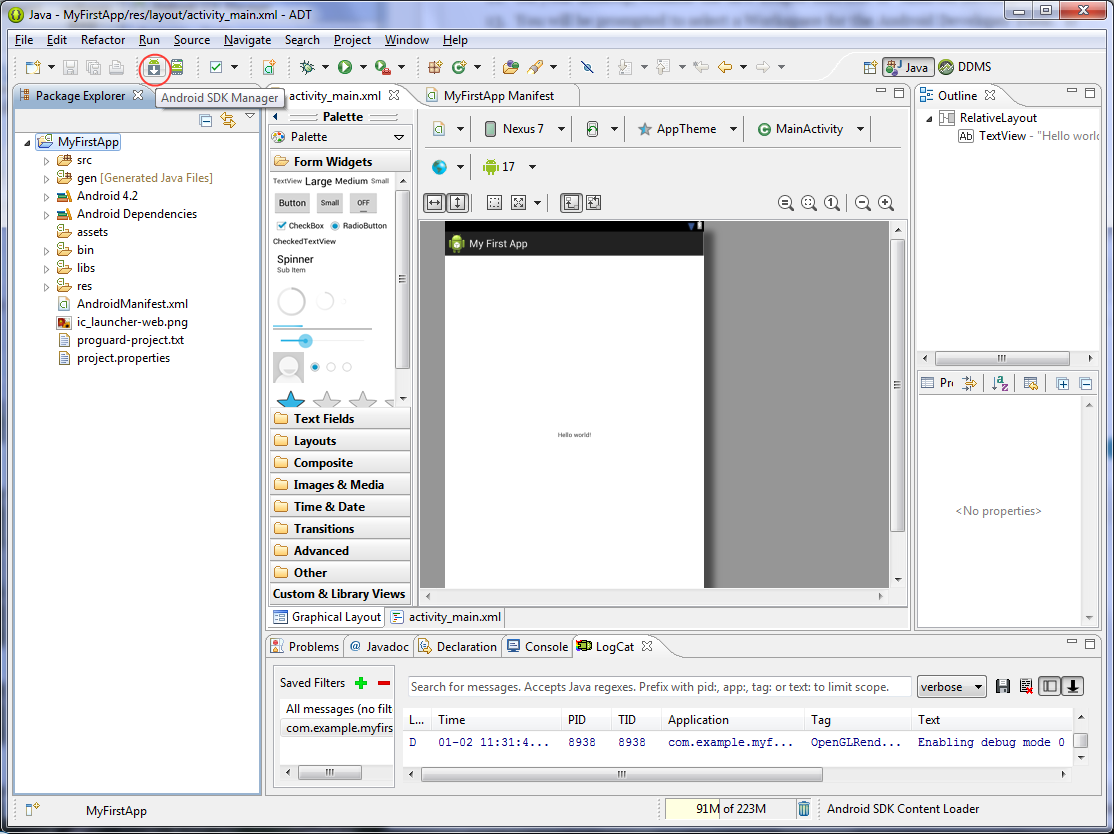Click Zoom to Fit magnifier icon

tap(809, 203)
